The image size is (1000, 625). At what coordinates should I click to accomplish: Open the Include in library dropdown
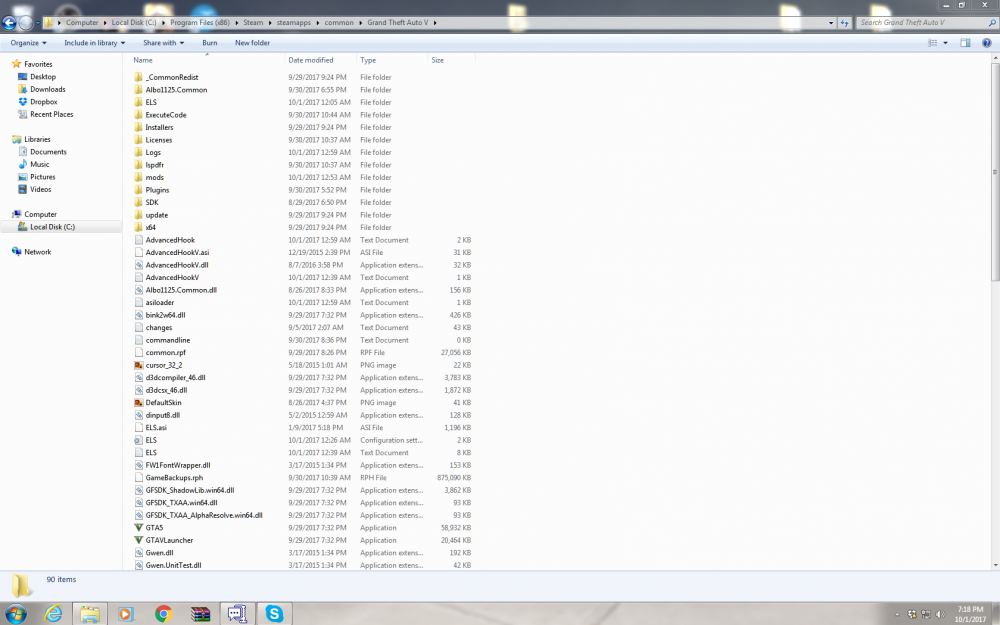coord(94,43)
